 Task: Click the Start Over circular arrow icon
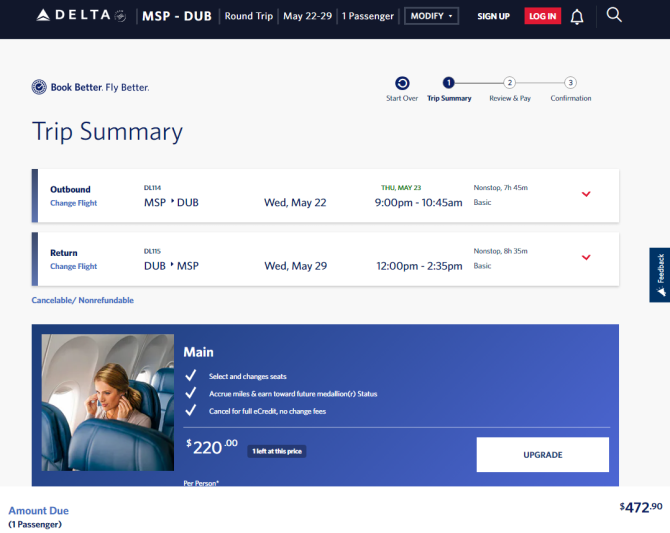click(x=402, y=83)
